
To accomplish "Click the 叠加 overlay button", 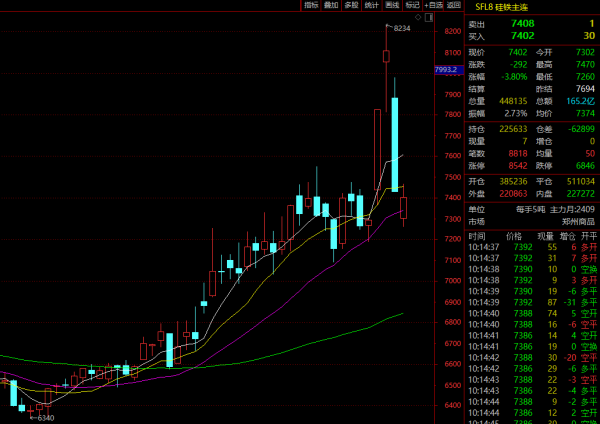I will (331, 5).
